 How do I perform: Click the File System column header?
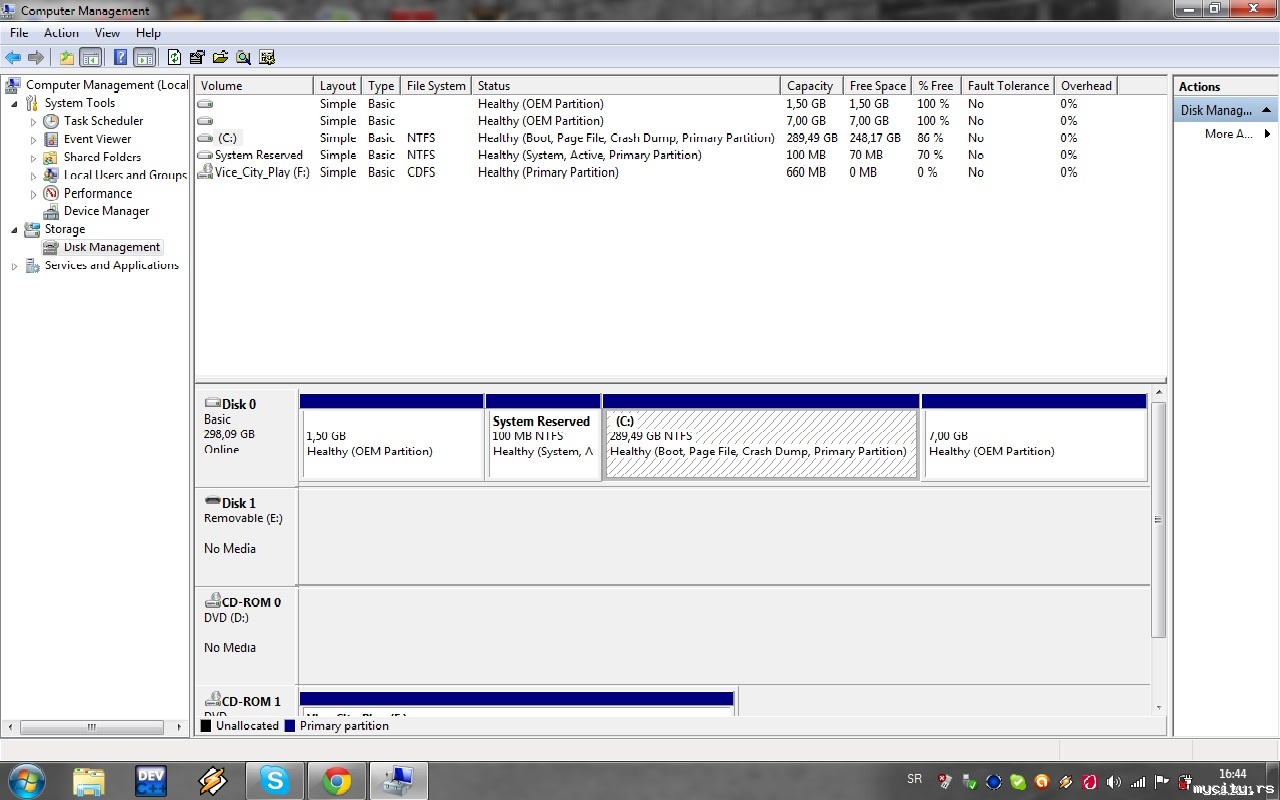[x=436, y=86]
